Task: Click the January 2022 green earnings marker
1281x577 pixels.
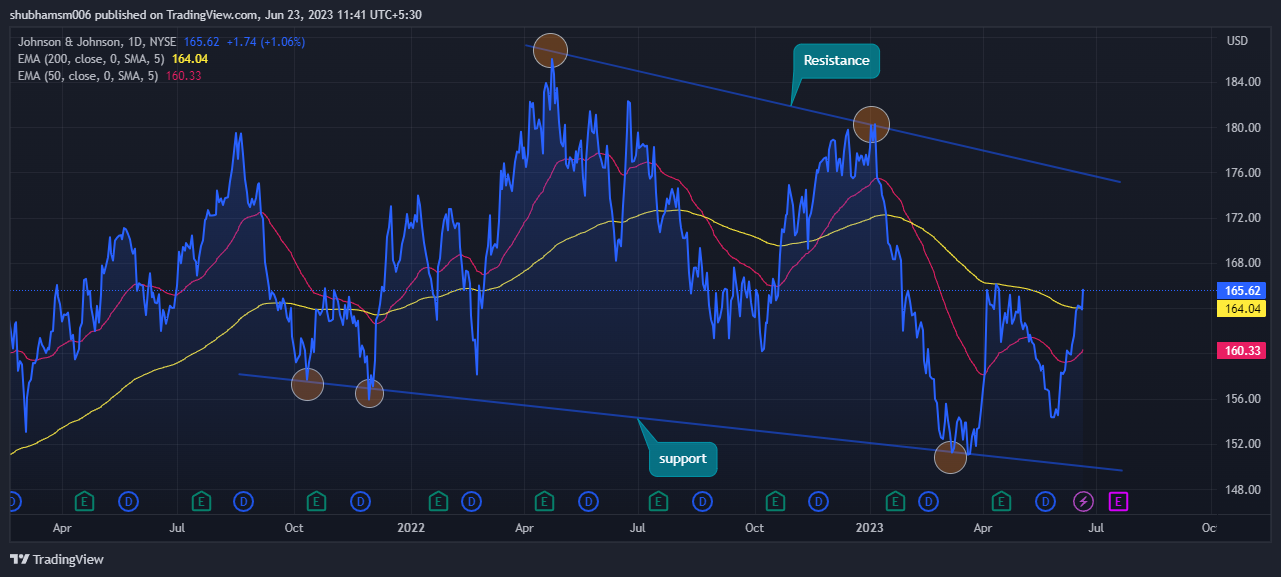Action: coord(438,500)
